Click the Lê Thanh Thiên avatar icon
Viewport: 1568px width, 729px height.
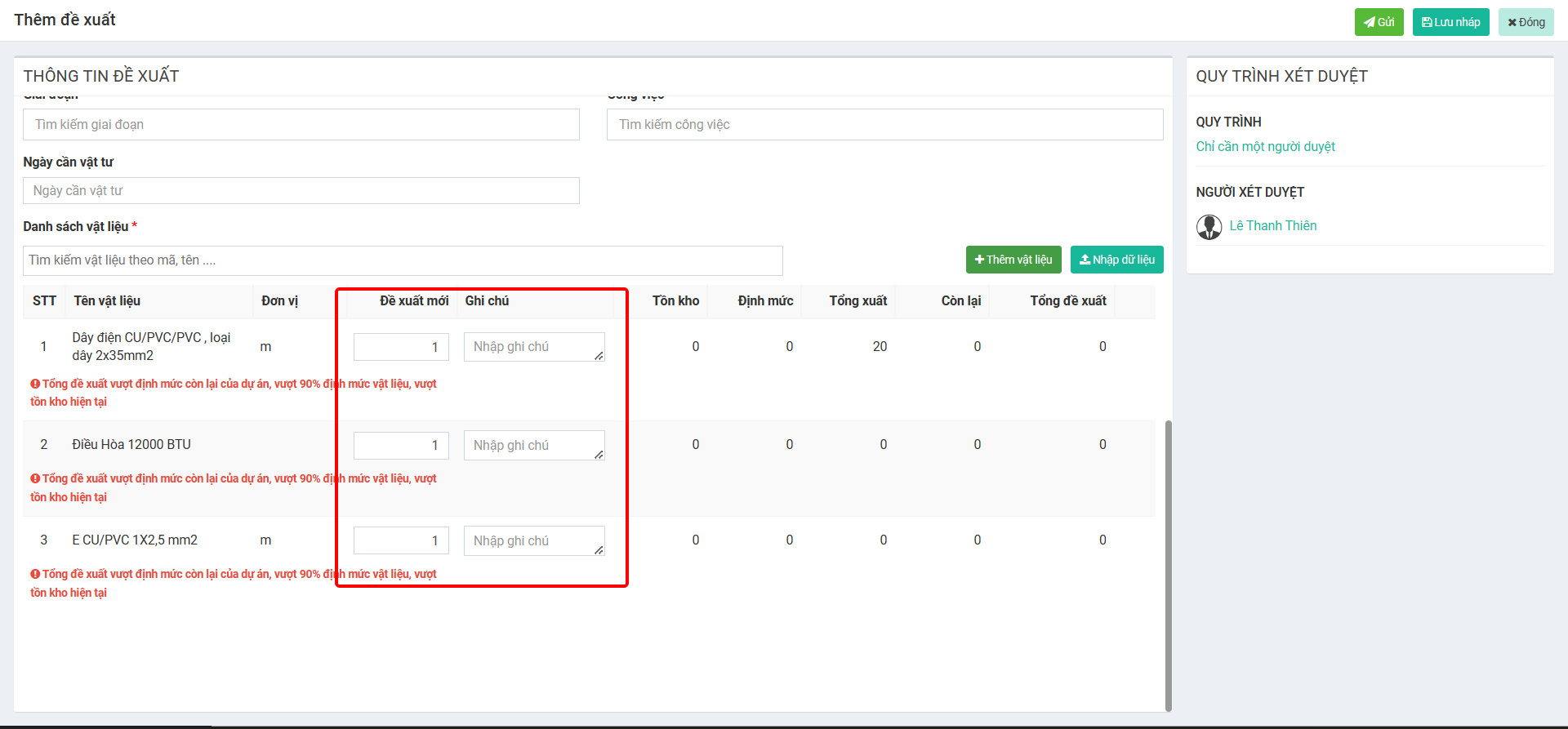tap(1209, 227)
